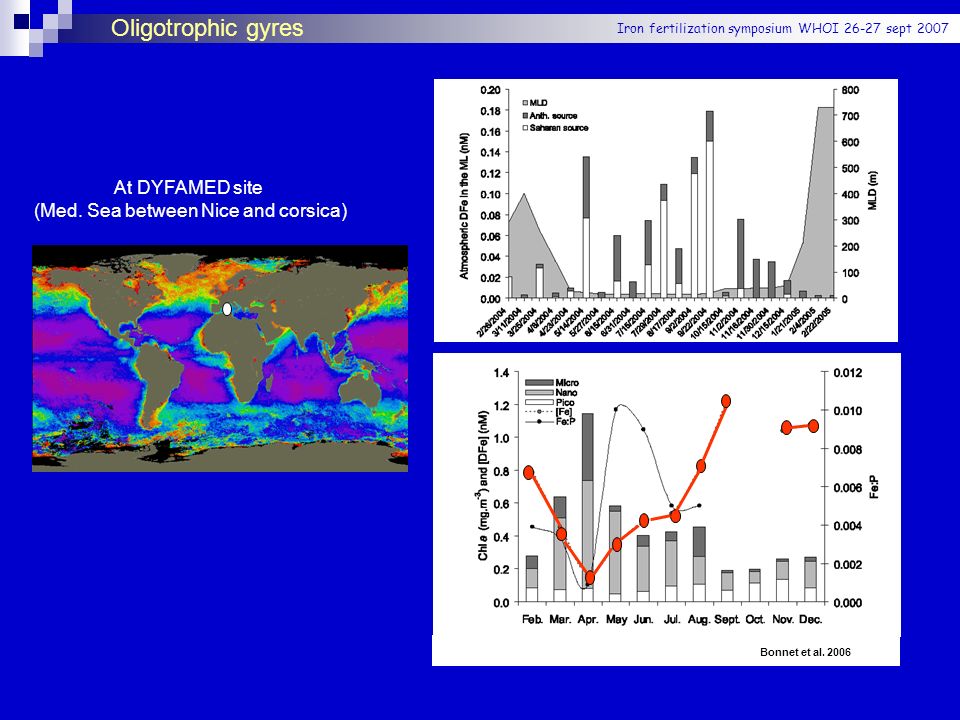This screenshot has height=720, width=960.
Task: Click the 'Atmospheric DFe in the ML (nM)' axis label
Action: point(463,206)
